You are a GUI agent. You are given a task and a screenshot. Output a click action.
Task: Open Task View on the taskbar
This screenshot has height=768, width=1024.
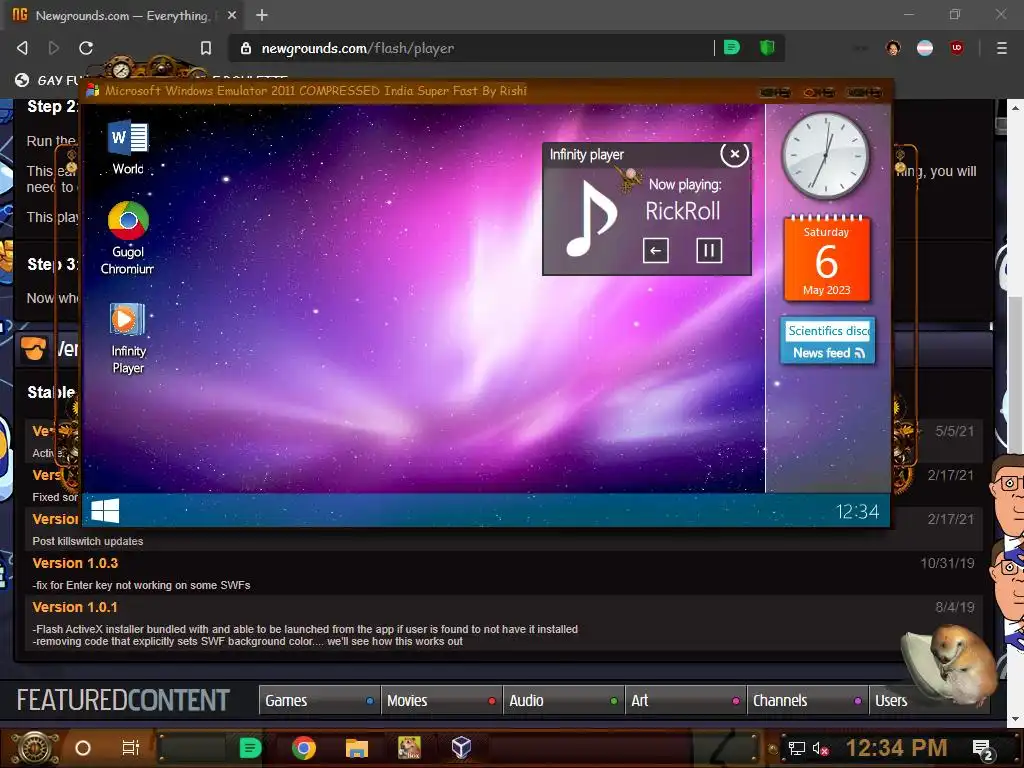tap(131, 747)
